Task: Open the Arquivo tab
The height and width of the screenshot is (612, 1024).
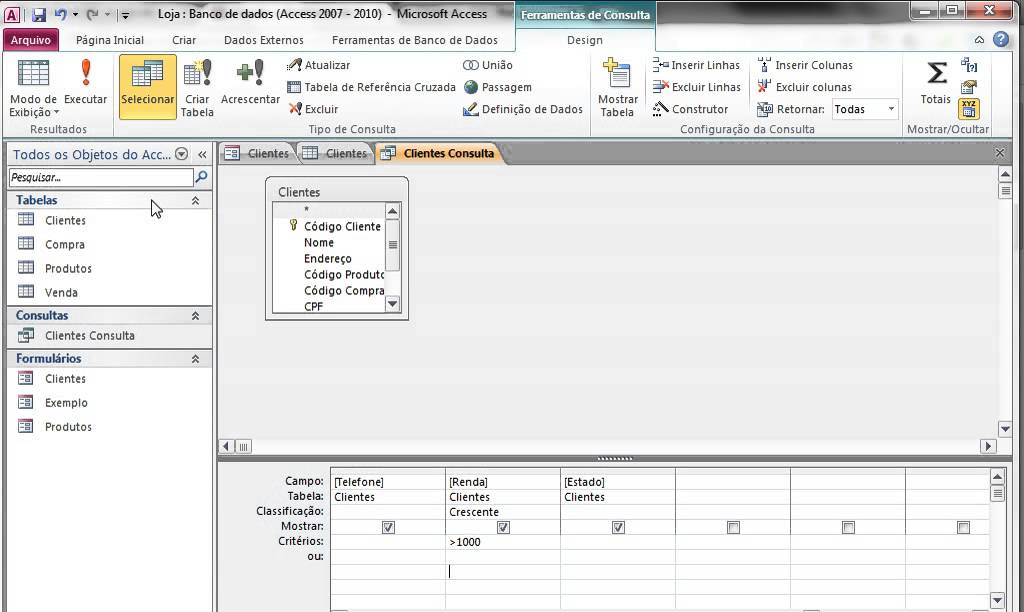Action: tap(31, 40)
